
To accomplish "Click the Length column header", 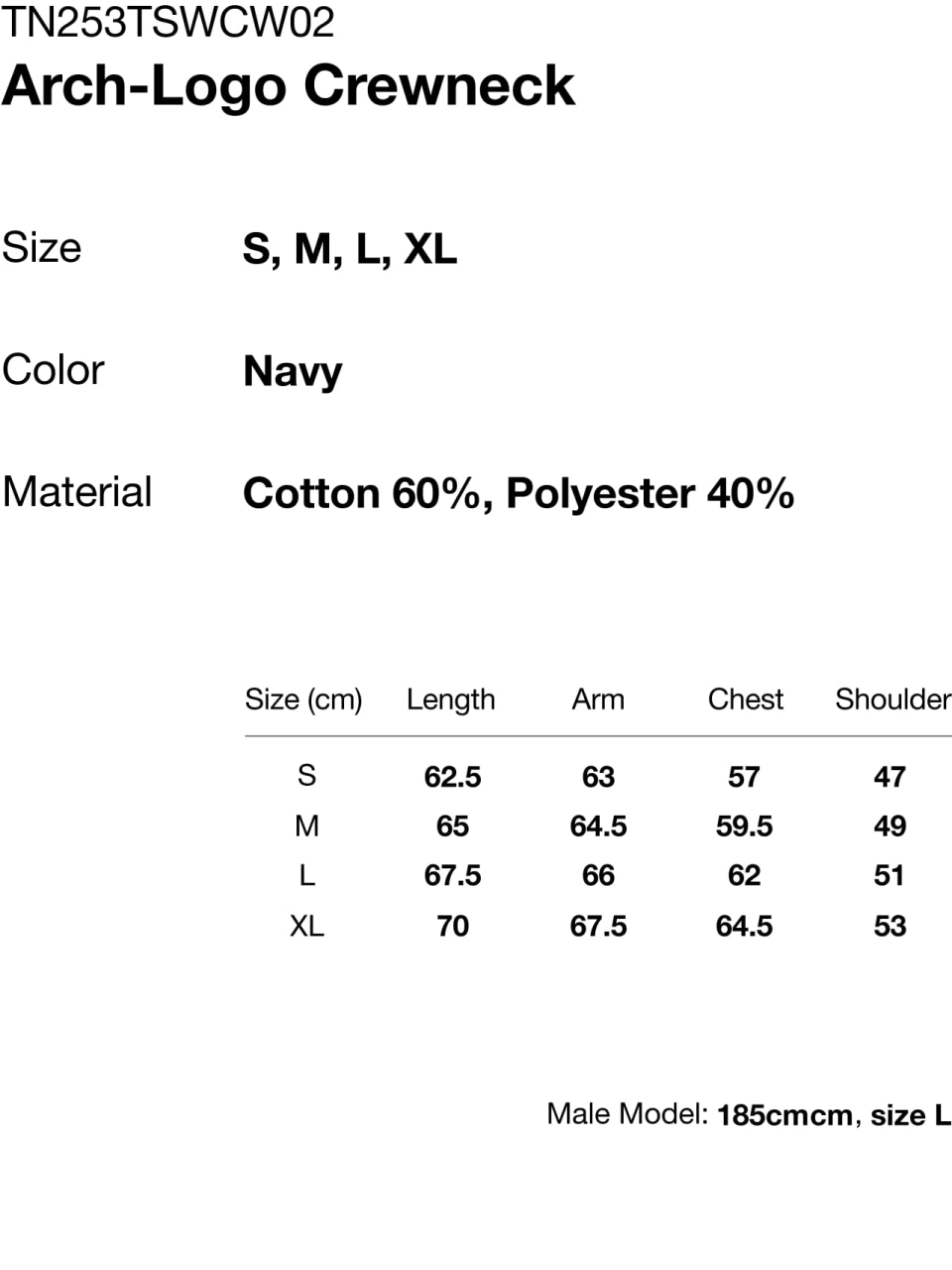I will [451, 699].
